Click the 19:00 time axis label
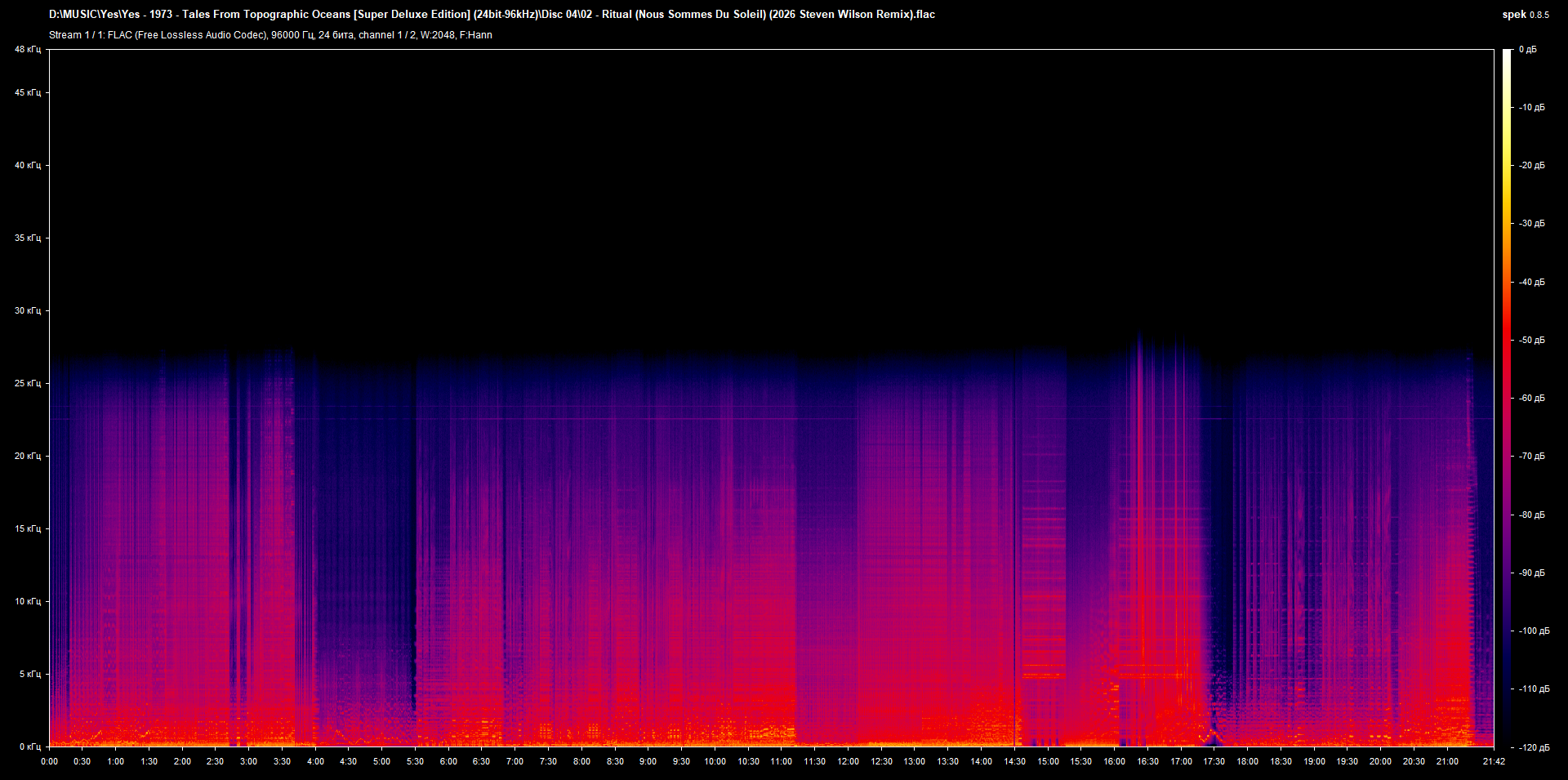The width and height of the screenshot is (1568, 780). (1314, 761)
